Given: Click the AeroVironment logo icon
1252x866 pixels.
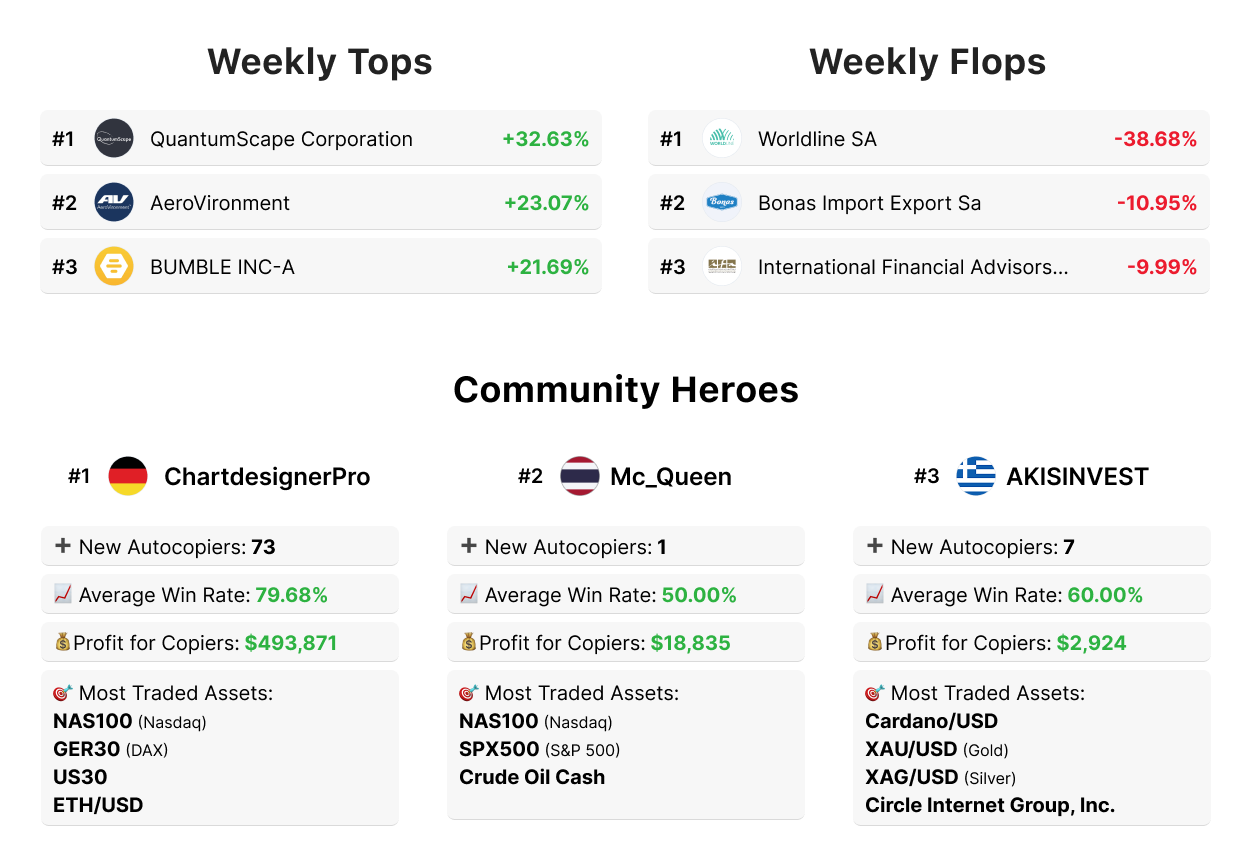Looking at the screenshot, I should tap(114, 203).
